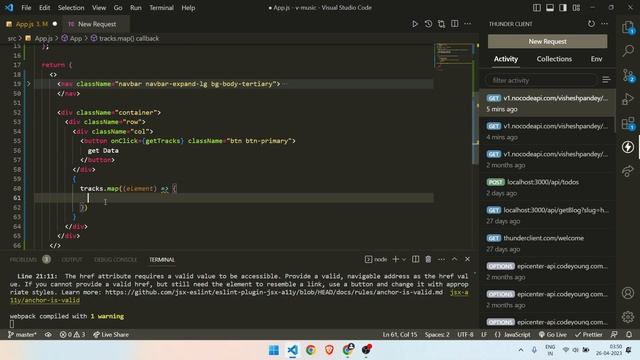The height and width of the screenshot is (360, 640).
Task: Click the Run code play icon
Action: pyautogui.click(x=415, y=24)
